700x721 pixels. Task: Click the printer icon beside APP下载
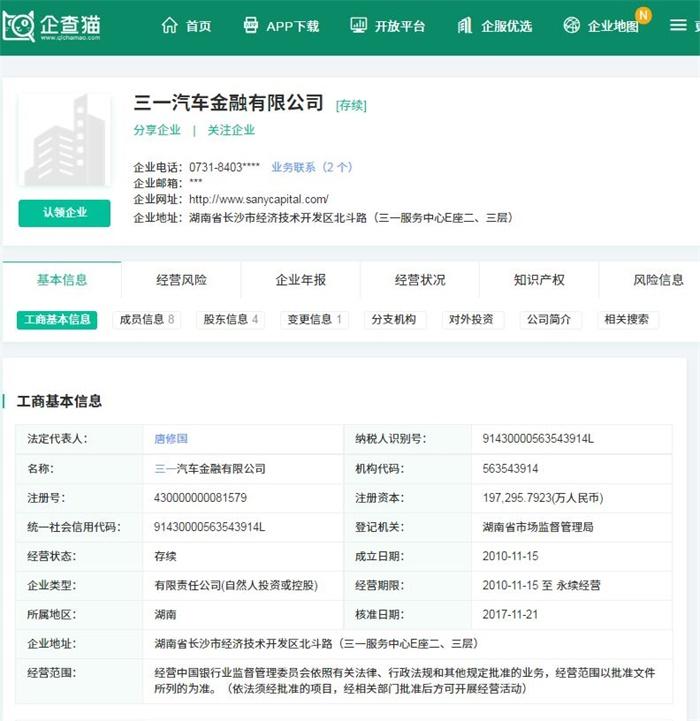pyautogui.click(x=251, y=25)
